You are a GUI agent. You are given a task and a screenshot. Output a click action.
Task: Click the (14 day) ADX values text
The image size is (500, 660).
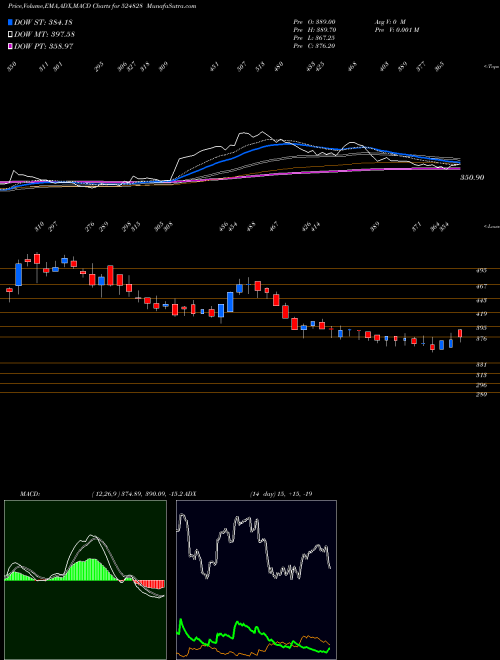point(281,494)
